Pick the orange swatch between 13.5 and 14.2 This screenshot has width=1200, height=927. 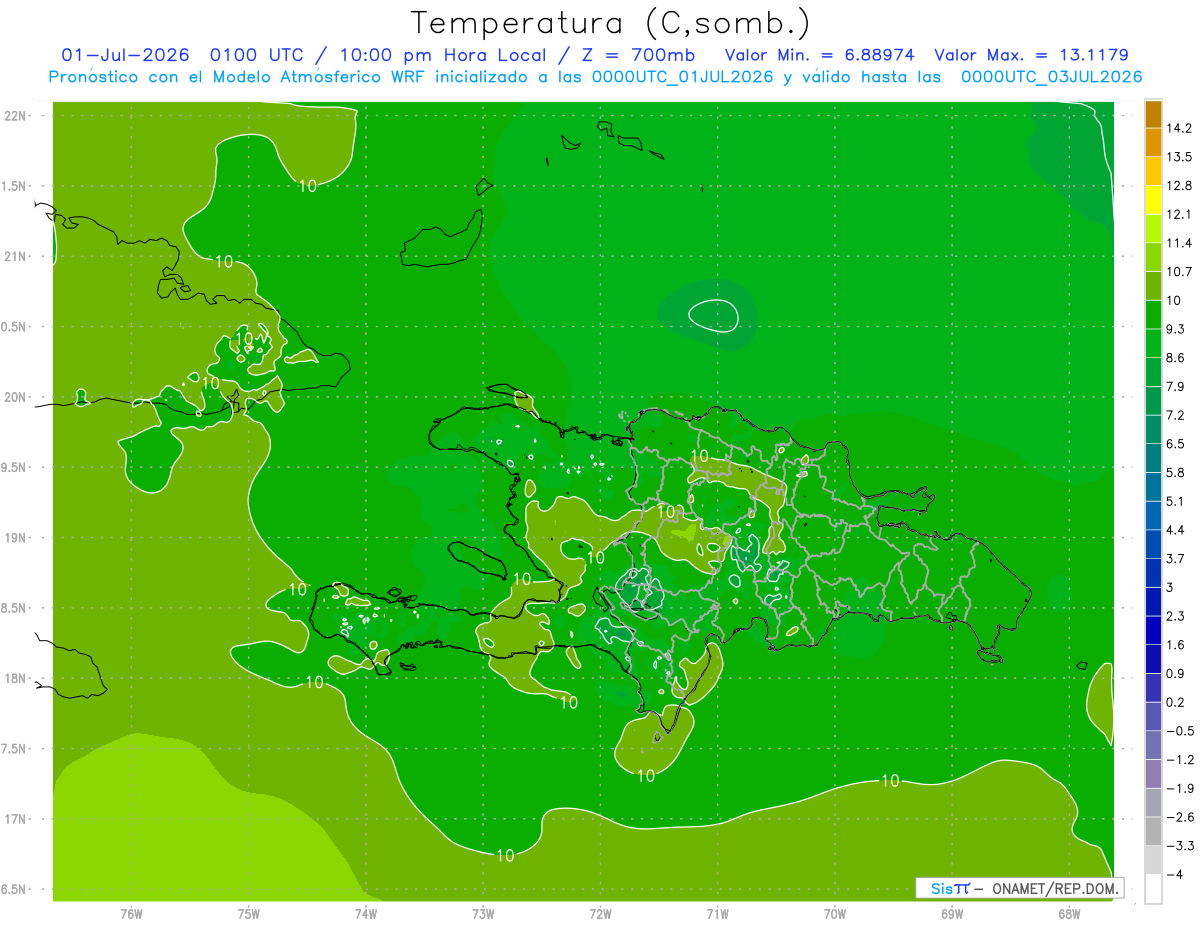point(1153,142)
